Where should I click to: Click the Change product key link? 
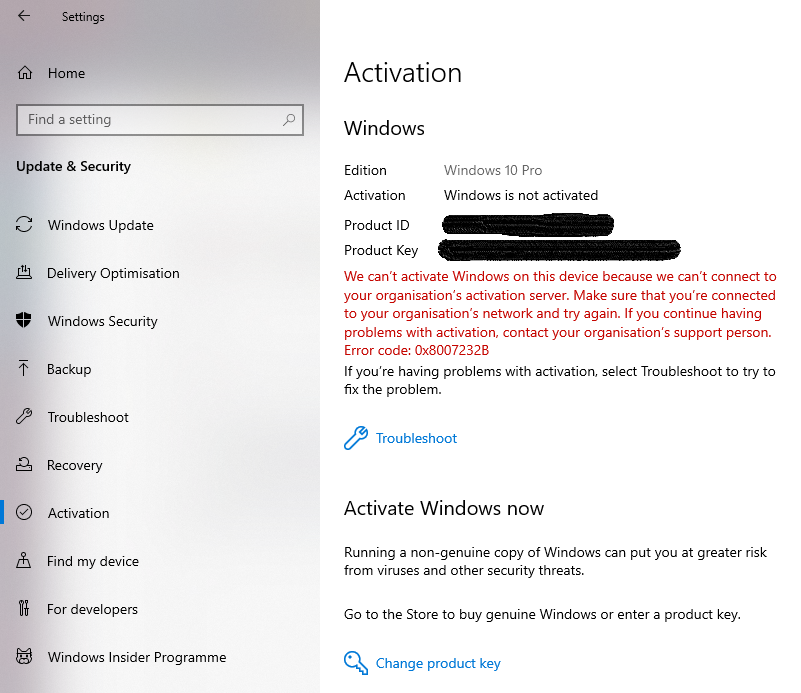coord(438,663)
